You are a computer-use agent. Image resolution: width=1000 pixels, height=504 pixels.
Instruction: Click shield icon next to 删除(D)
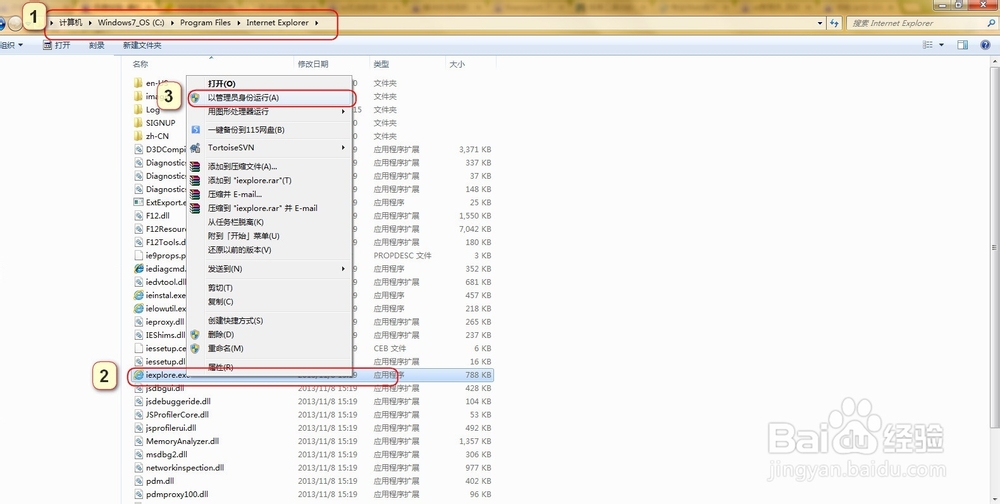click(195, 334)
